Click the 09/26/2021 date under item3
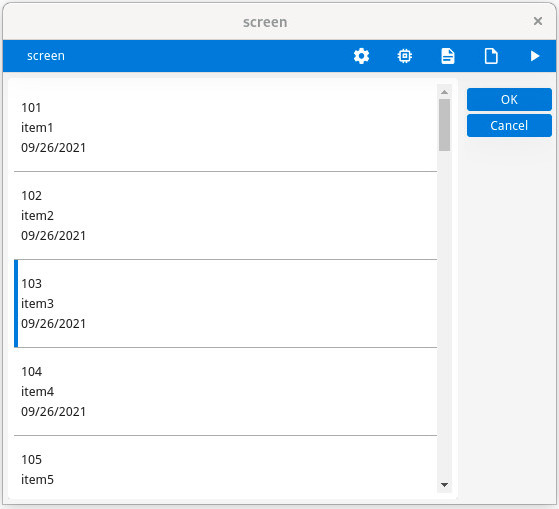This screenshot has height=509, width=559. (53, 324)
